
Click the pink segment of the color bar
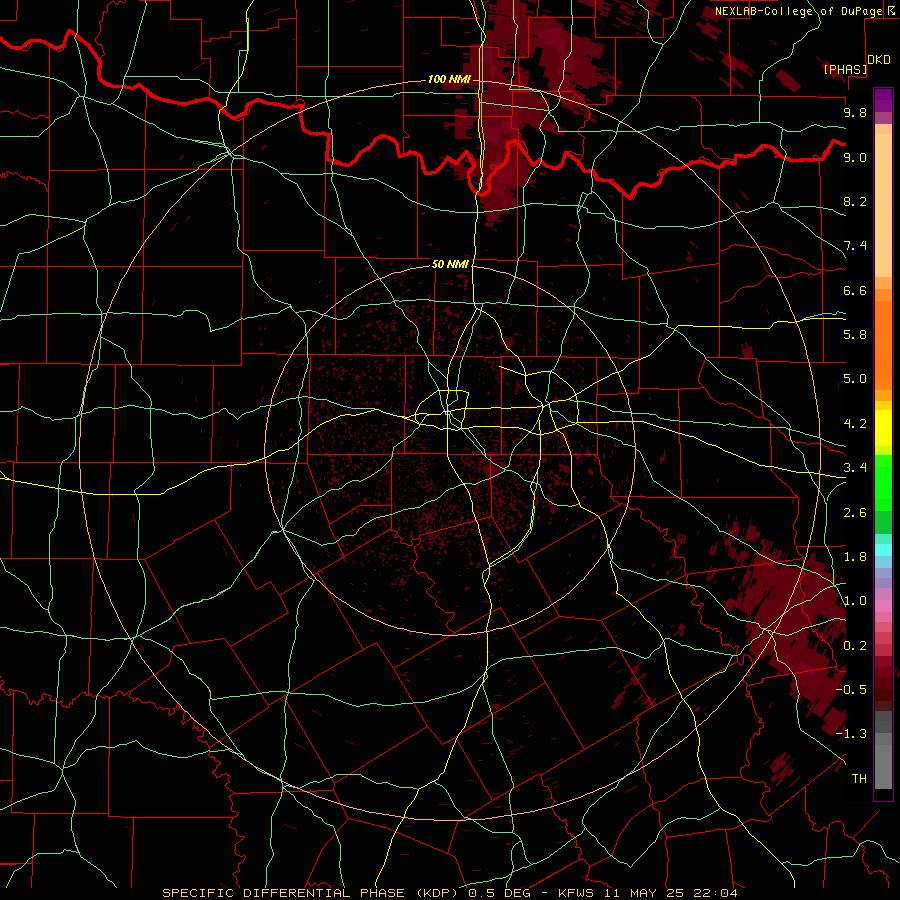pyautogui.click(x=883, y=606)
